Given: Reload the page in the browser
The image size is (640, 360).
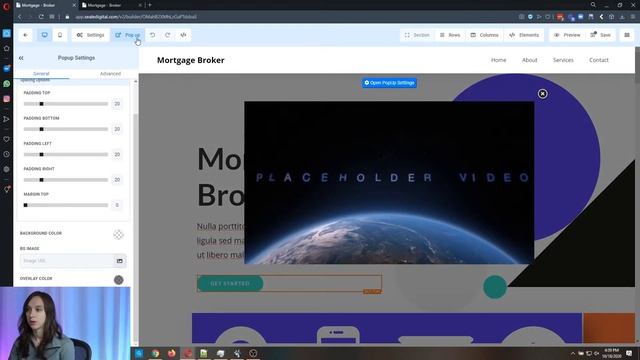Looking at the screenshot, I should click(41, 17).
